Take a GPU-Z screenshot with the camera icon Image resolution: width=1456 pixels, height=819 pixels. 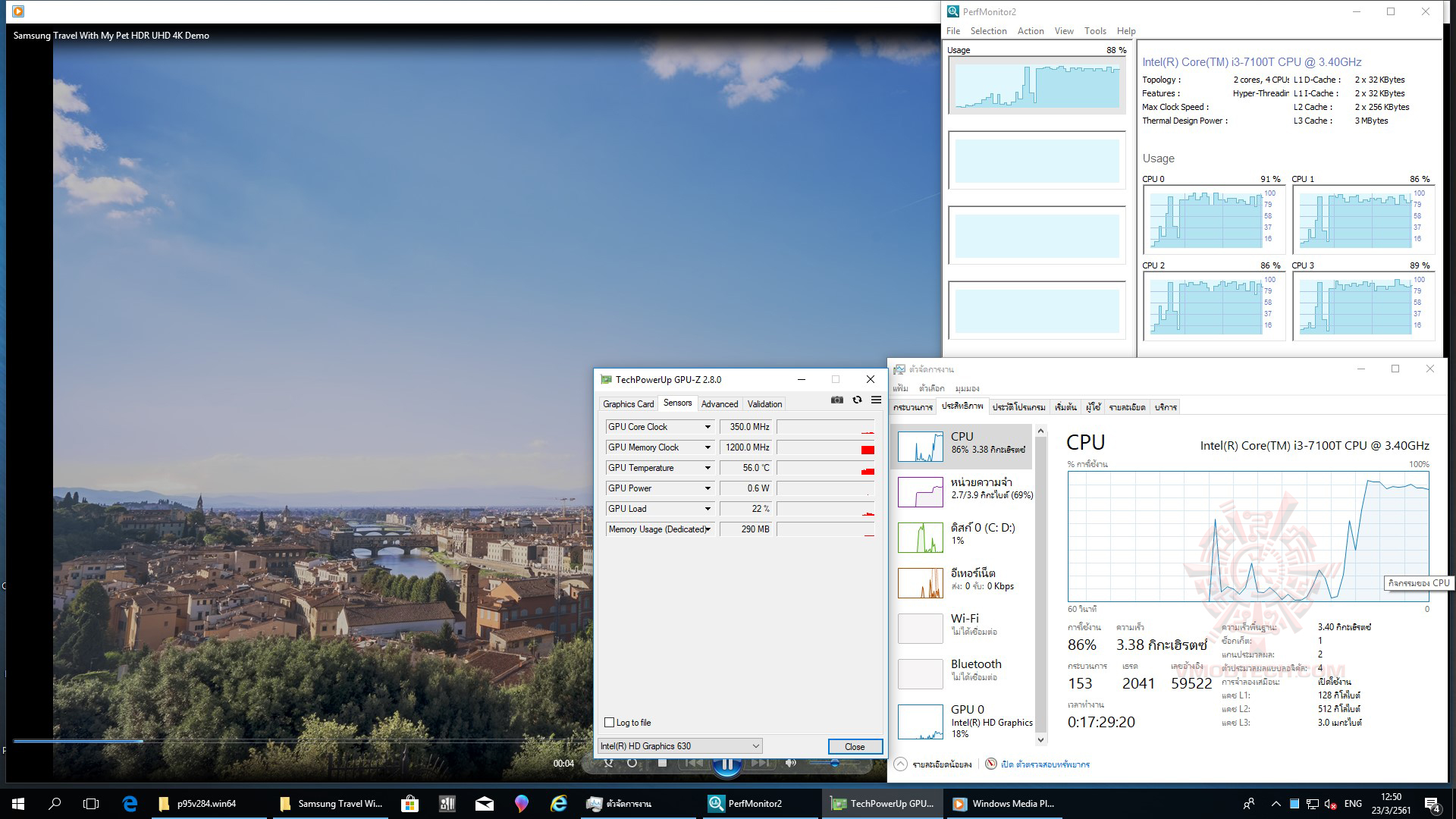(836, 400)
